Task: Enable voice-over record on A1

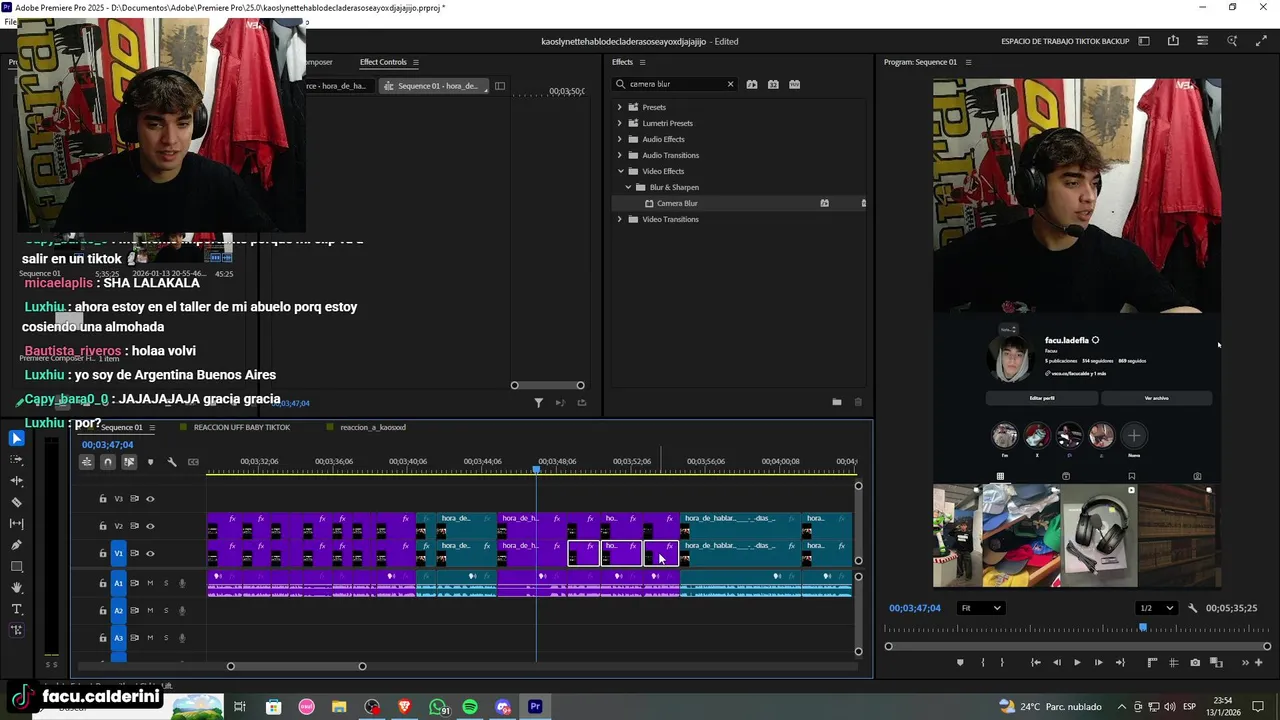Action: pos(182,583)
